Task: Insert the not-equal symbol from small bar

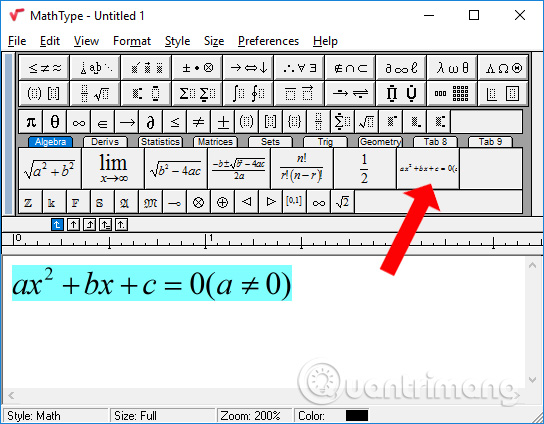Action: [x=198, y=122]
